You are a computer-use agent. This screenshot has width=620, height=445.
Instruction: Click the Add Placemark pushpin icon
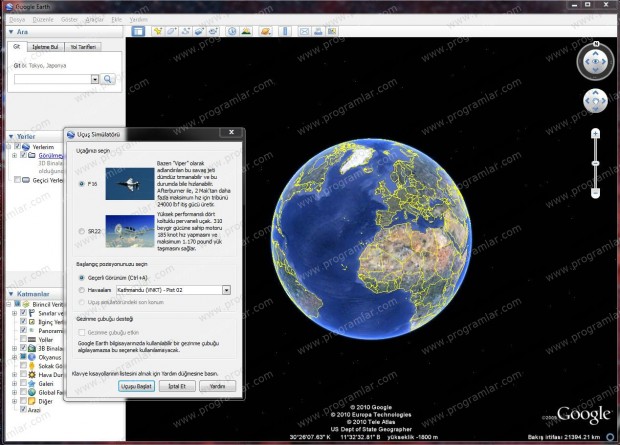(157, 31)
